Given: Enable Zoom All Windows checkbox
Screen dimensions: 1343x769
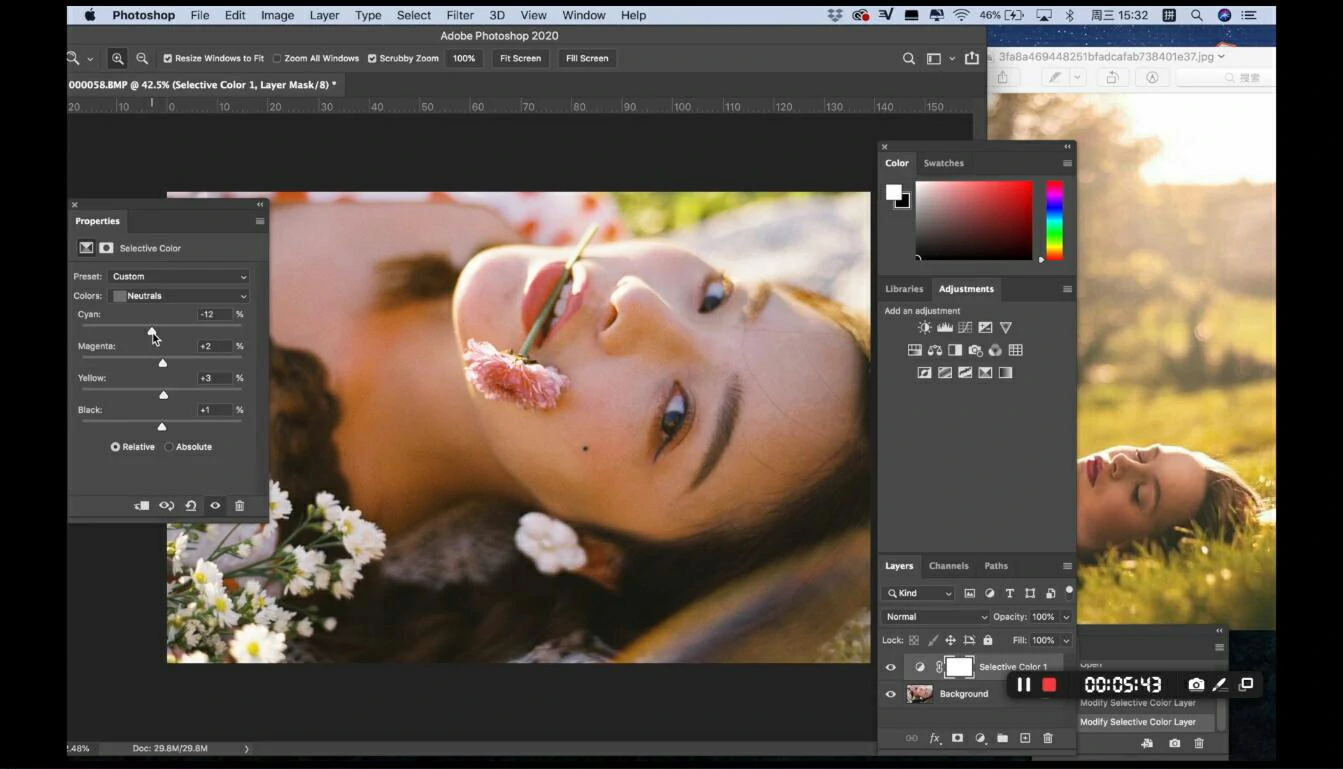Looking at the screenshot, I should (x=277, y=59).
